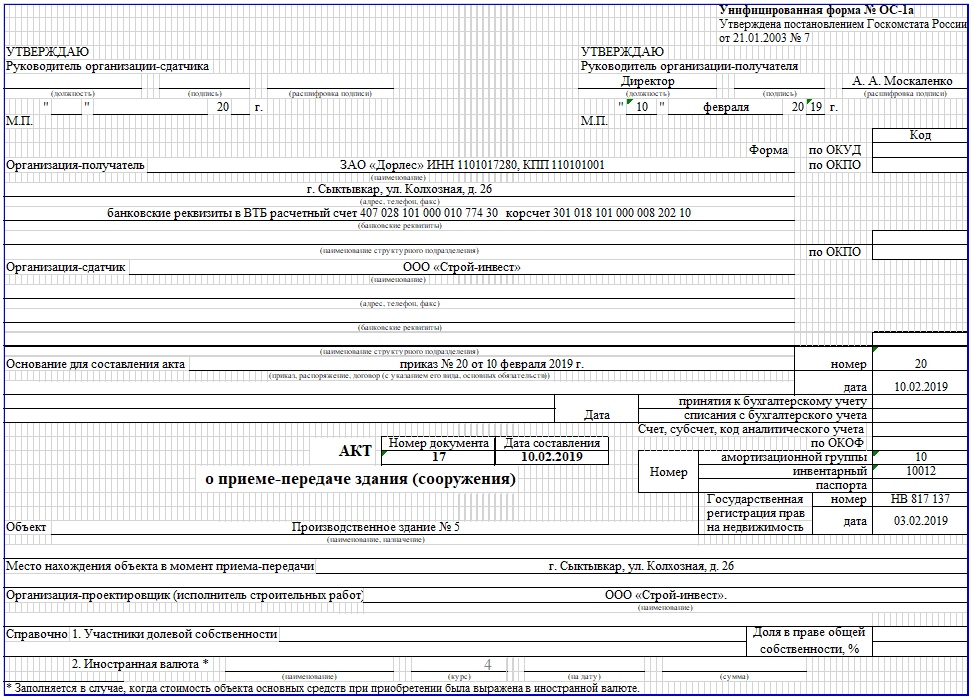Viewport: 971px width, 698px height.
Task: Select the "Организация-получатель" label
Action: (x=75, y=165)
